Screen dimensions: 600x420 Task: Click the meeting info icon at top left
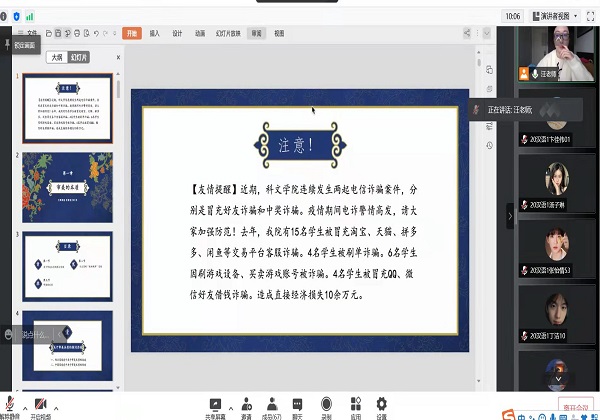click(x=3, y=16)
